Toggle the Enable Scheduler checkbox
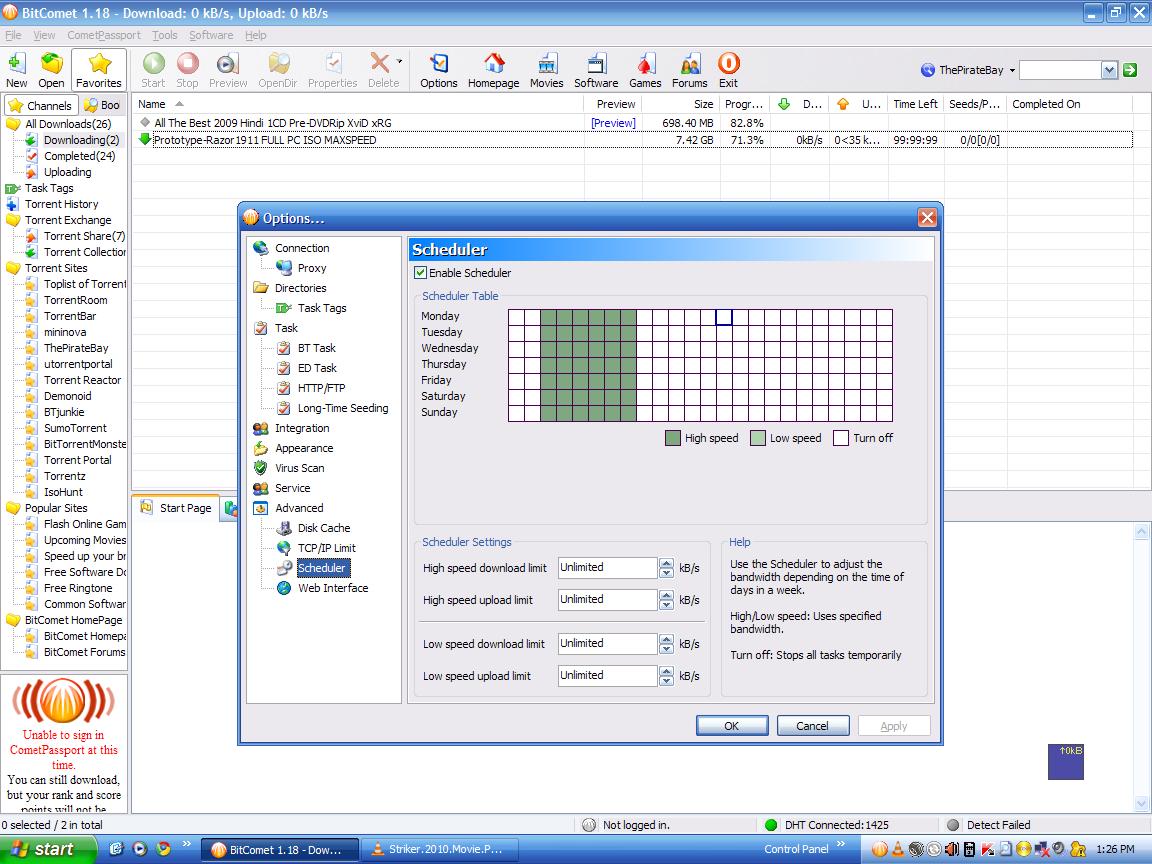This screenshot has width=1152, height=864. coord(421,273)
